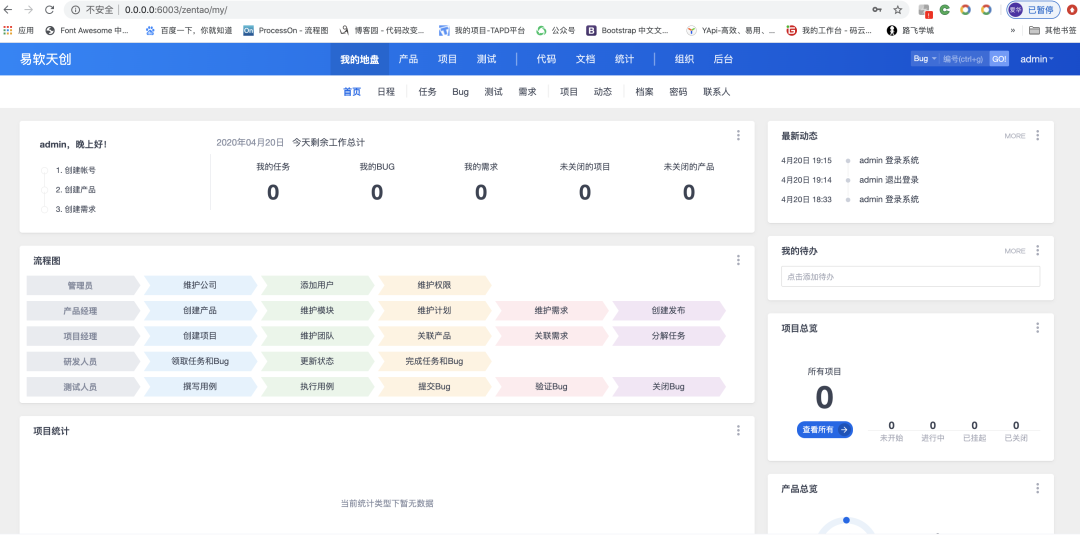Click the 分解任务 flowchart step
Image resolution: width=1080 pixels, height=535 pixels.
668,336
